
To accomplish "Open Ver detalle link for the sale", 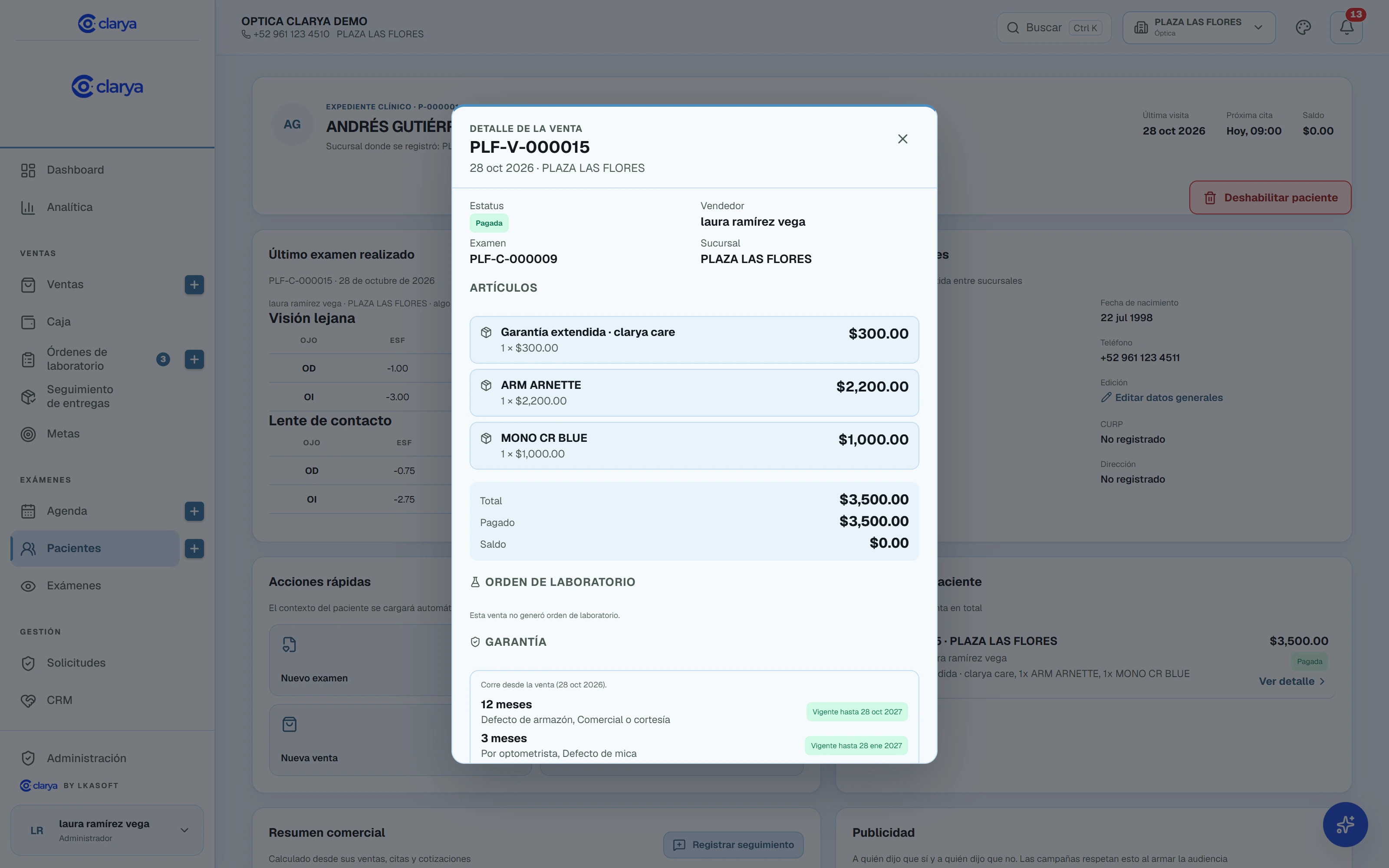I will pyautogui.click(x=1292, y=681).
